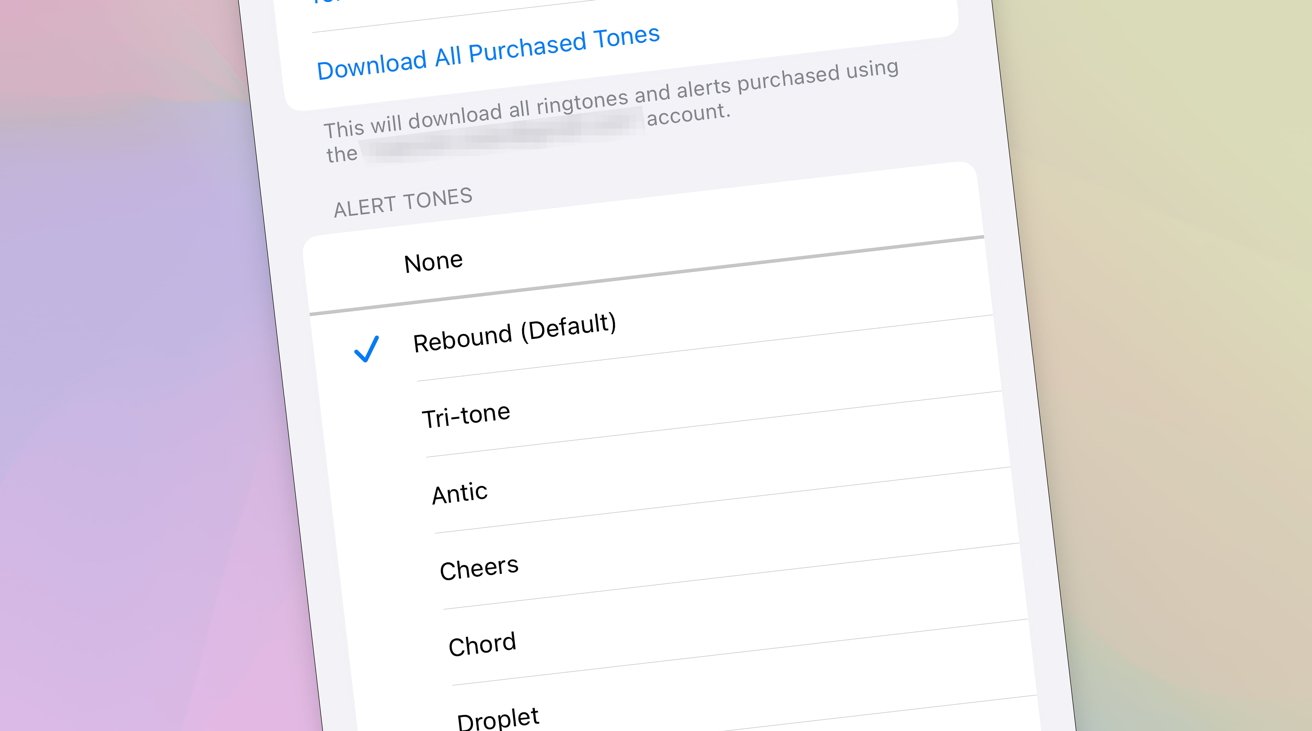Pick the Antic alert tone

click(460, 492)
